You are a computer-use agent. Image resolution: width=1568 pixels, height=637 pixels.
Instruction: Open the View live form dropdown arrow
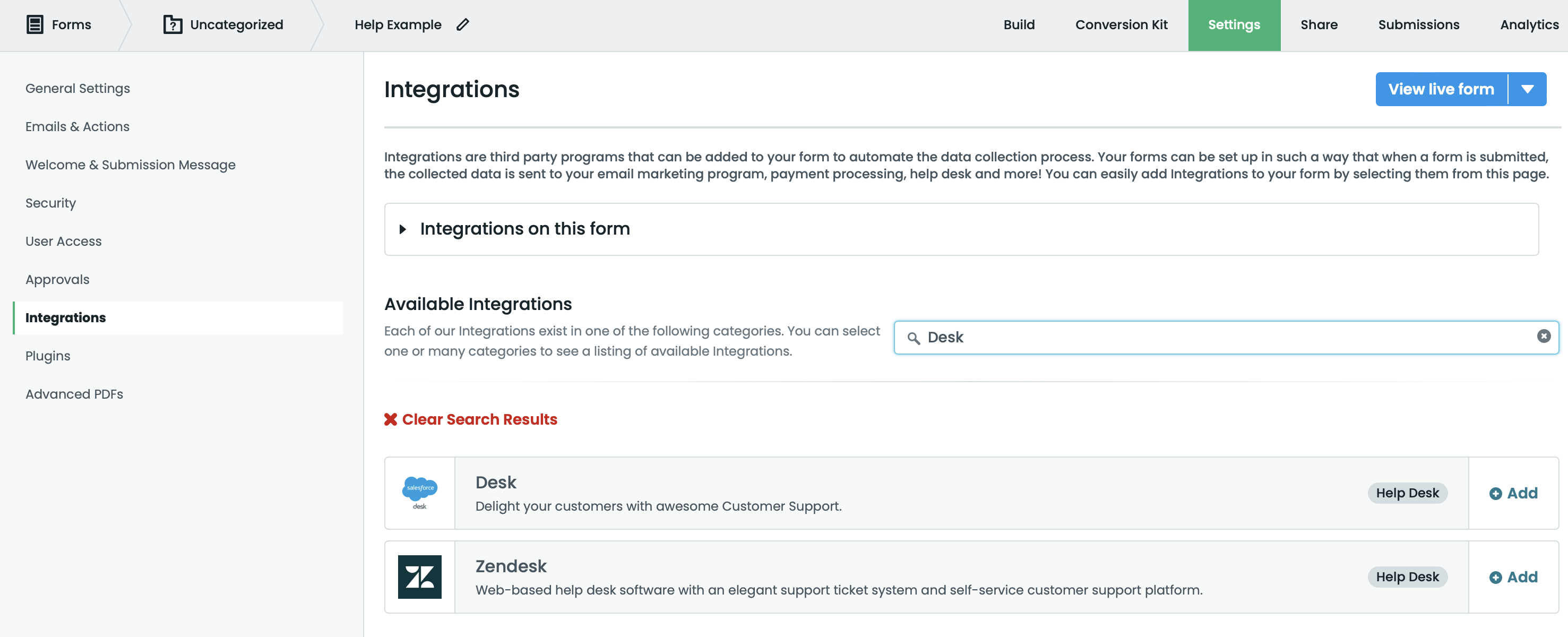[1527, 89]
